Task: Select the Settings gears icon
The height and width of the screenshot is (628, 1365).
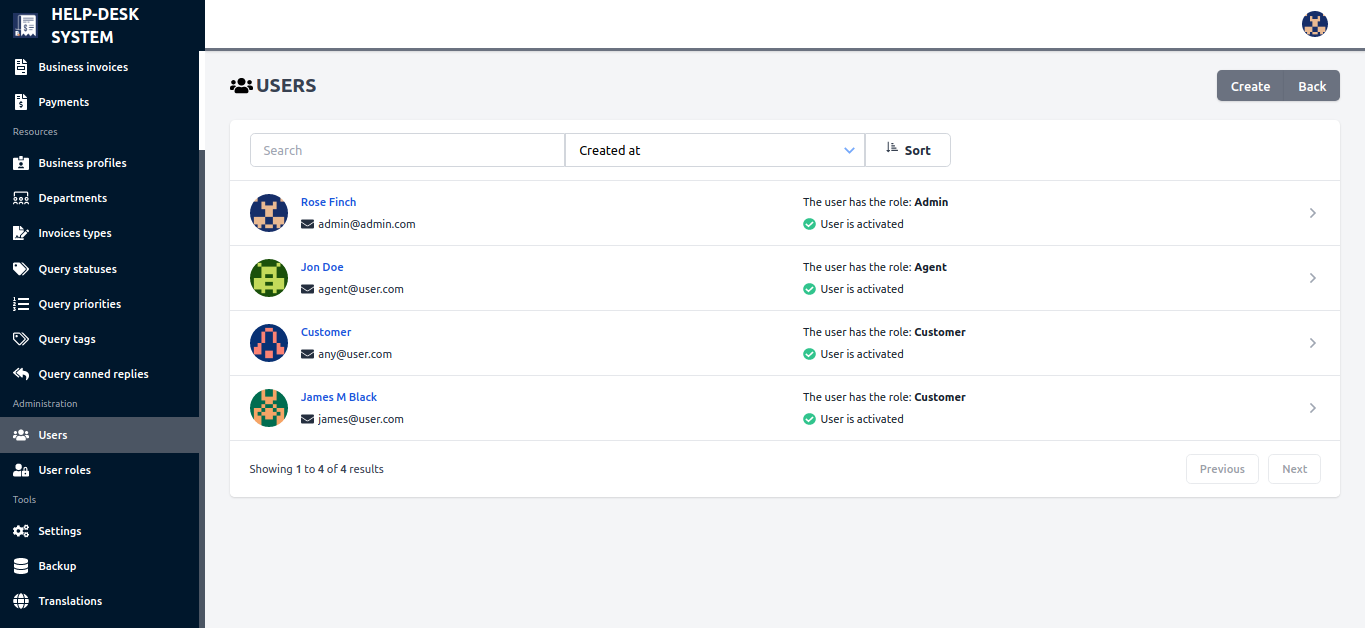Action: [x=20, y=531]
